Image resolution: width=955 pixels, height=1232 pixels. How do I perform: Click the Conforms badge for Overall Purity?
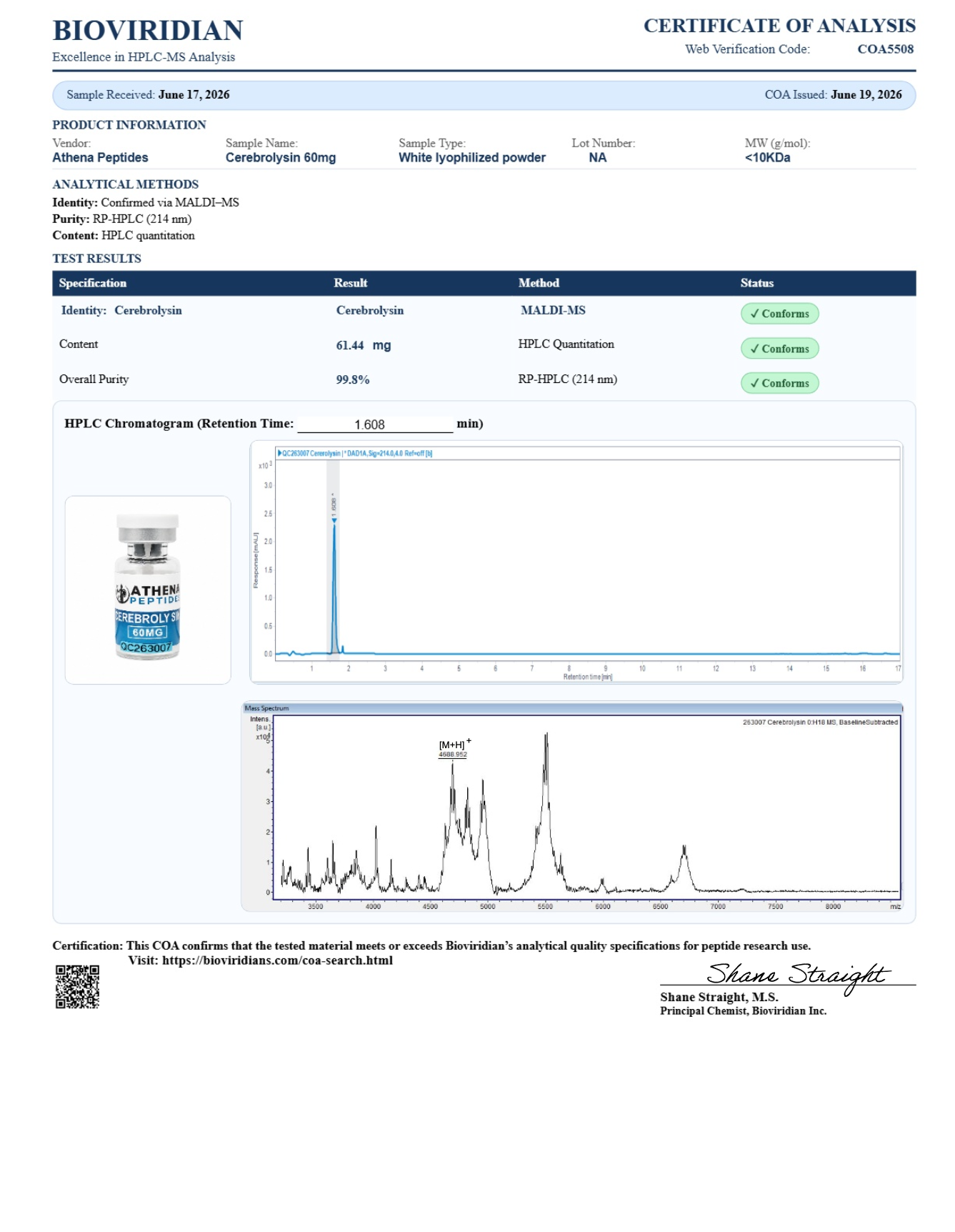point(779,383)
